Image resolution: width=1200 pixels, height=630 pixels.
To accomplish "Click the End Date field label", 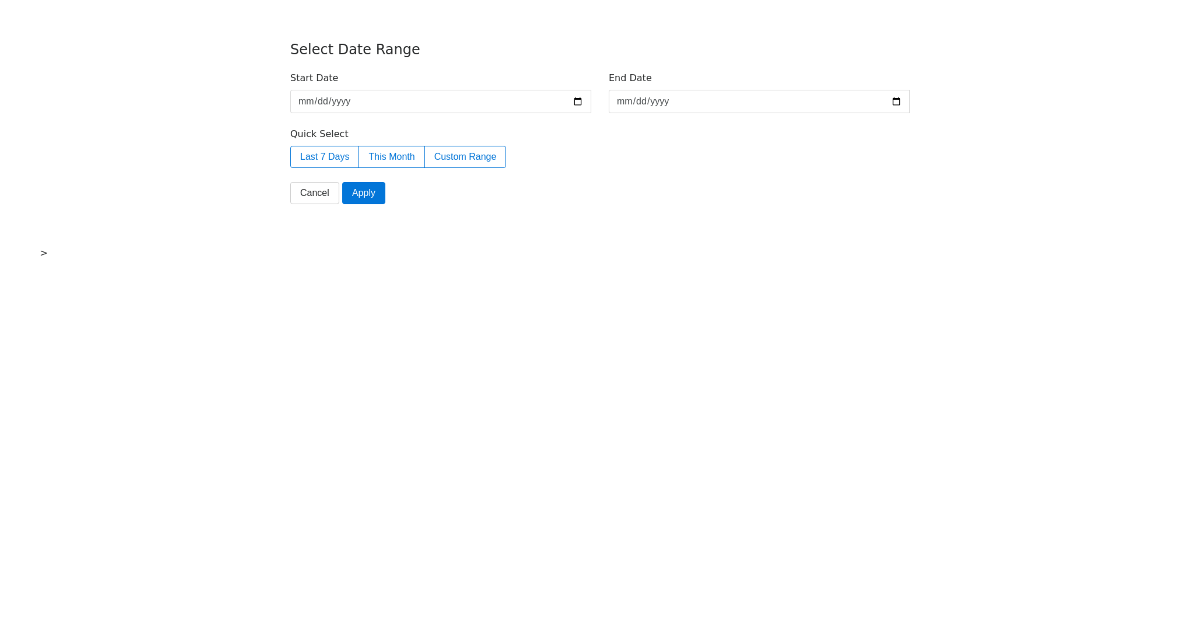I will (630, 77).
